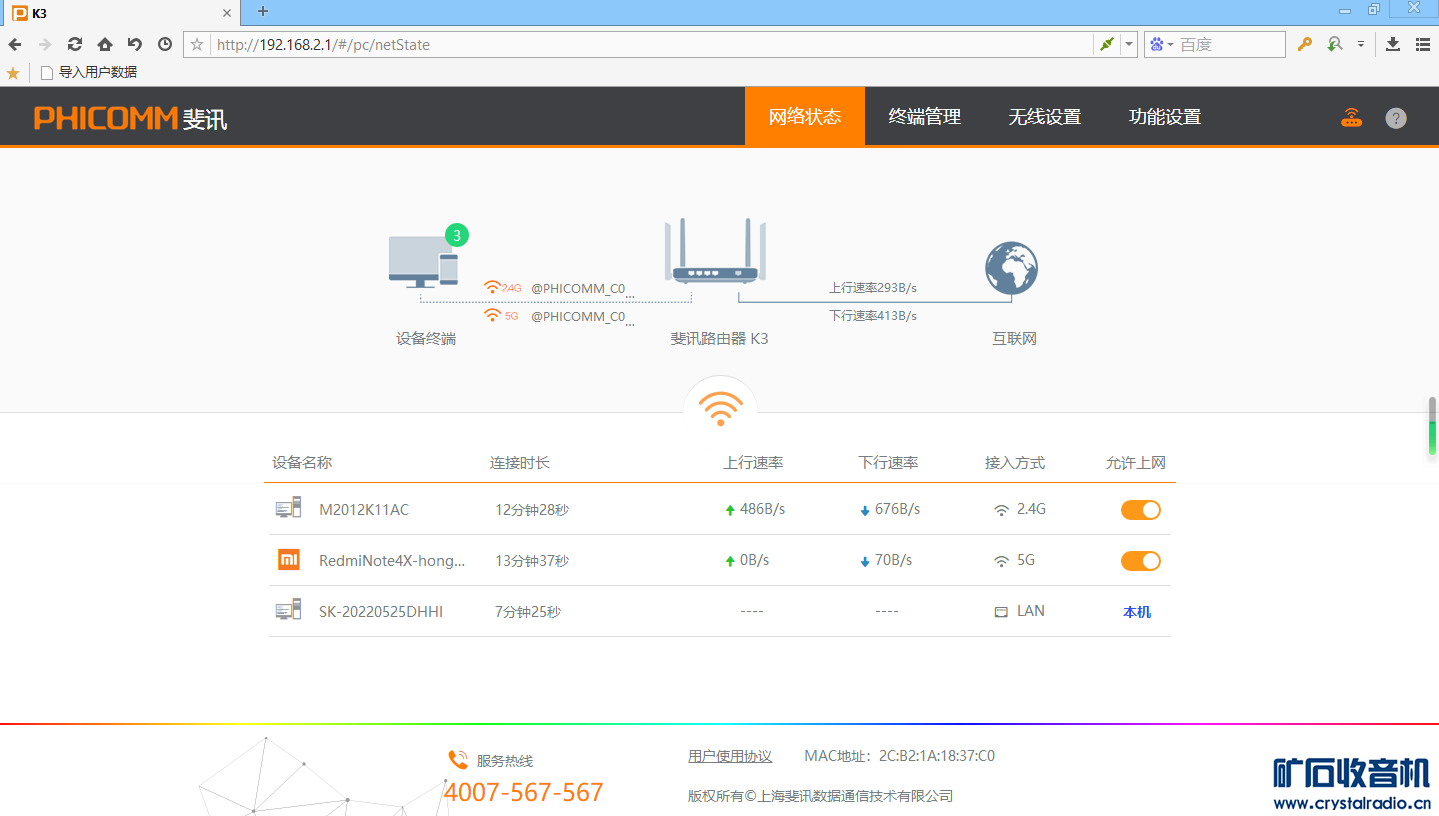Image resolution: width=1439 pixels, height=816 pixels.
Task: Go to browser home page icon
Action: point(105,44)
